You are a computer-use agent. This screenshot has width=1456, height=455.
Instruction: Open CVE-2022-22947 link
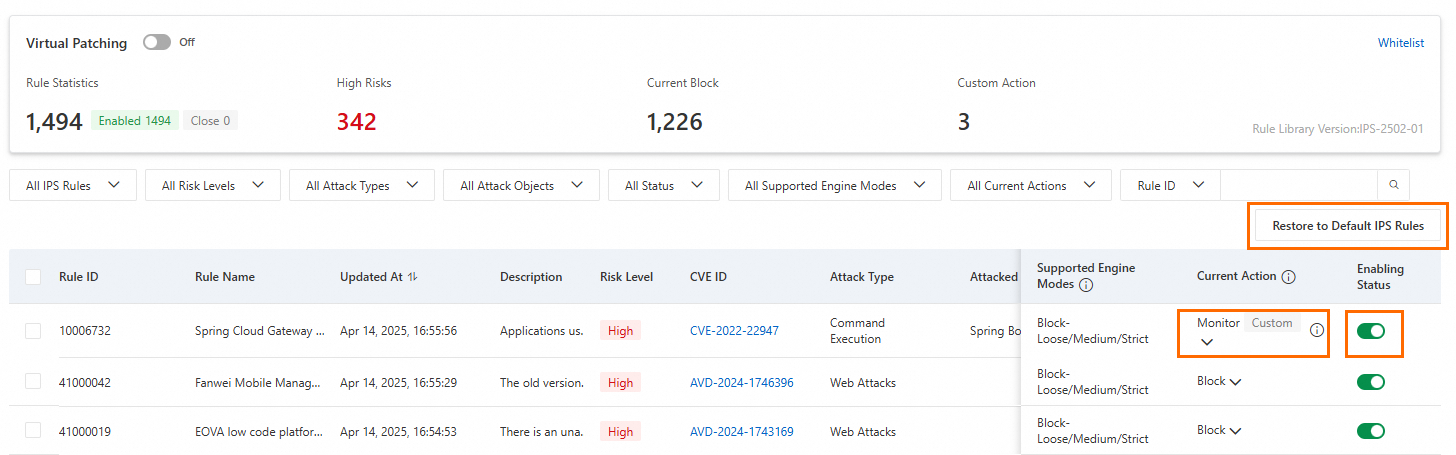[734, 331]
